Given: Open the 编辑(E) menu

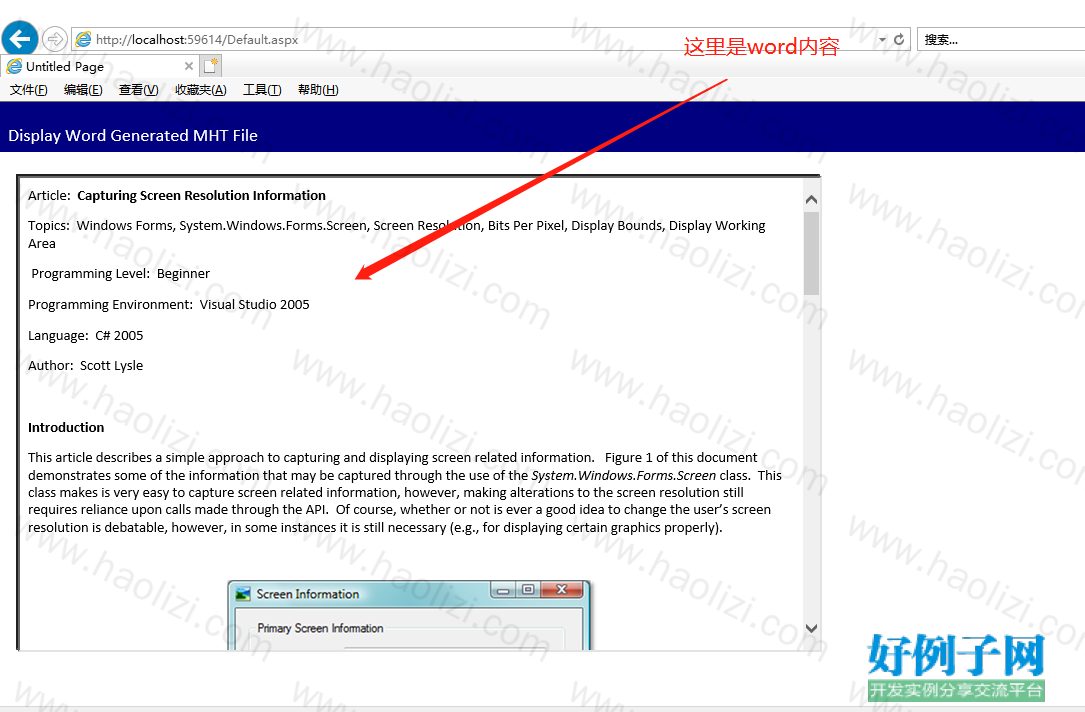Looking at the screenshot, I should point(83,90).
